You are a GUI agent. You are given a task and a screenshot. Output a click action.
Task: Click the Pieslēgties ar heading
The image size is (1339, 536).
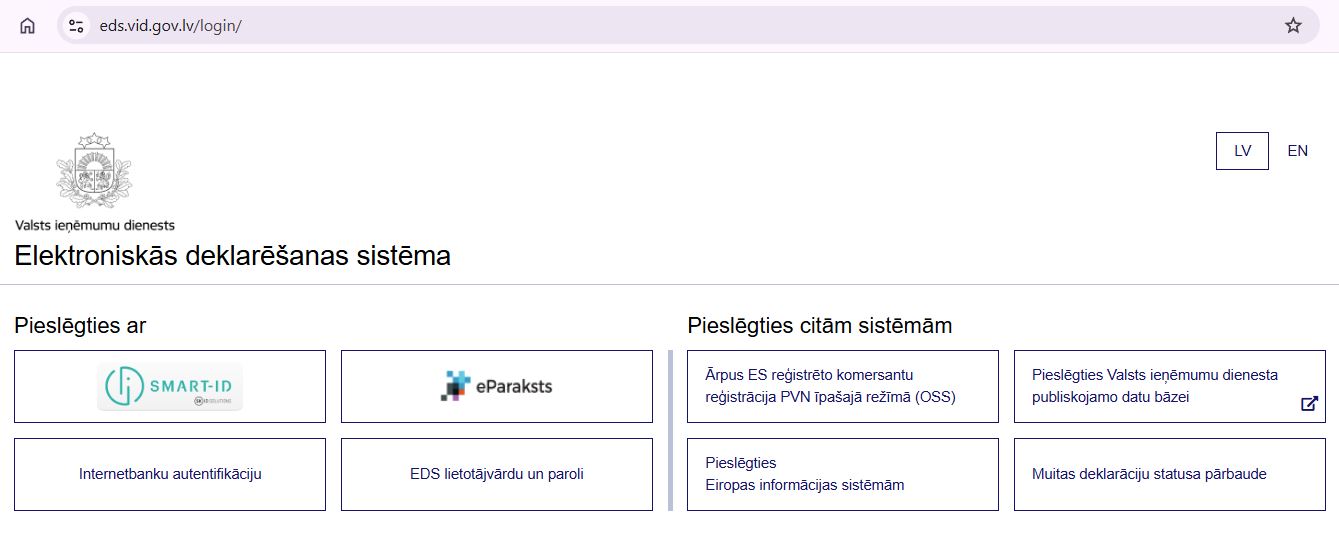(80, 325)
